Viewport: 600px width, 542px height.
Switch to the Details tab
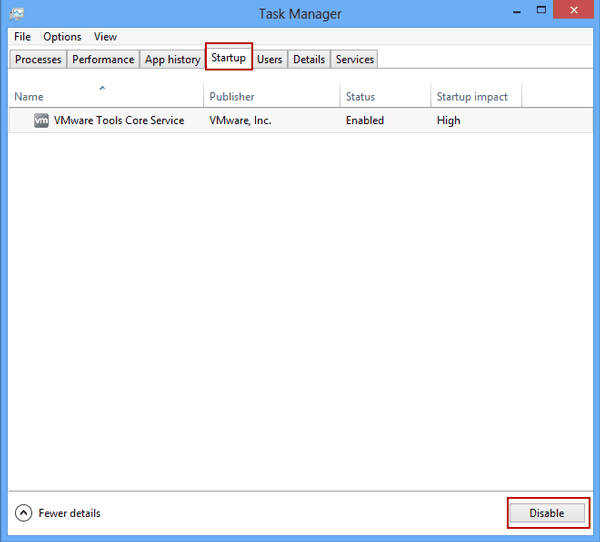(x=309, y=59)
